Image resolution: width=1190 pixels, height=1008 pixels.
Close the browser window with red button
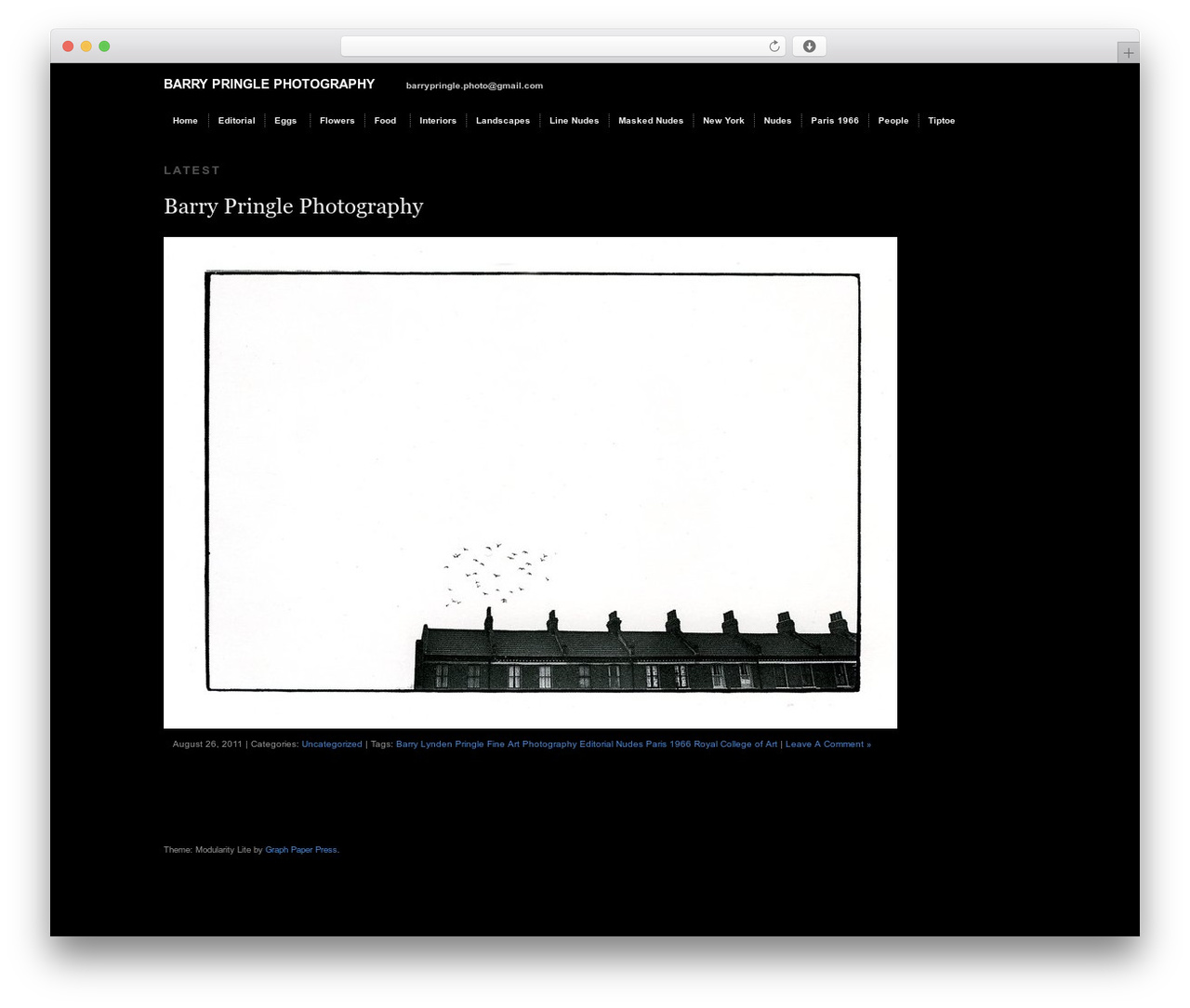pos(68,46)
